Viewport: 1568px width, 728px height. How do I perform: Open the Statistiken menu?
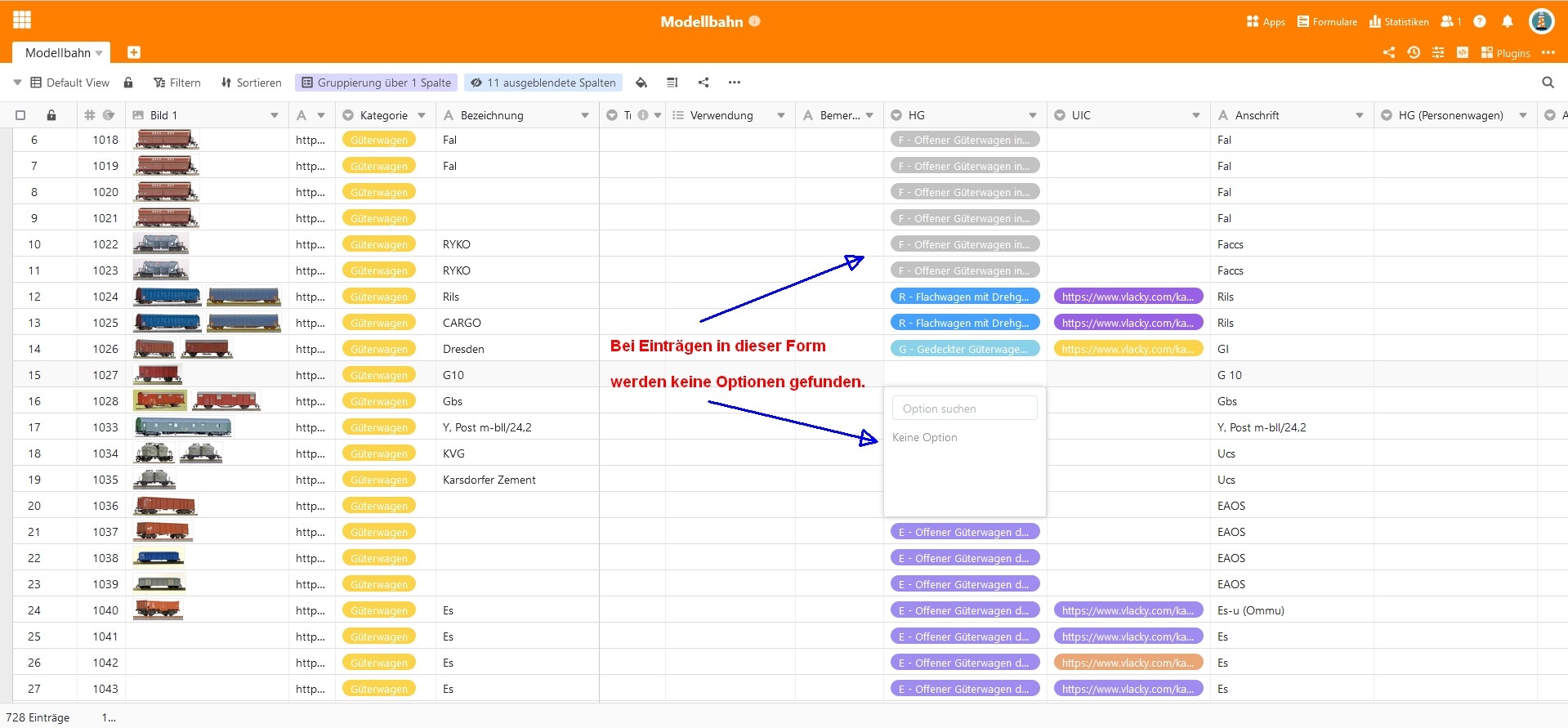(1399, 22)
